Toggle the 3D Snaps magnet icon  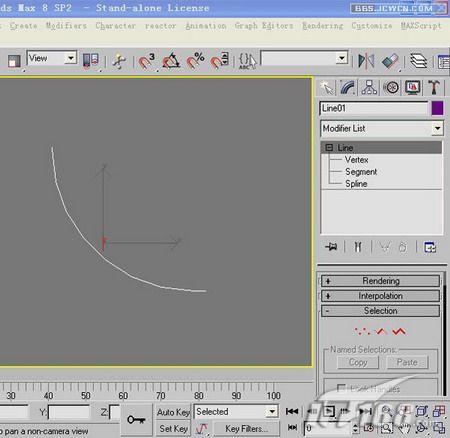[146, 61]
